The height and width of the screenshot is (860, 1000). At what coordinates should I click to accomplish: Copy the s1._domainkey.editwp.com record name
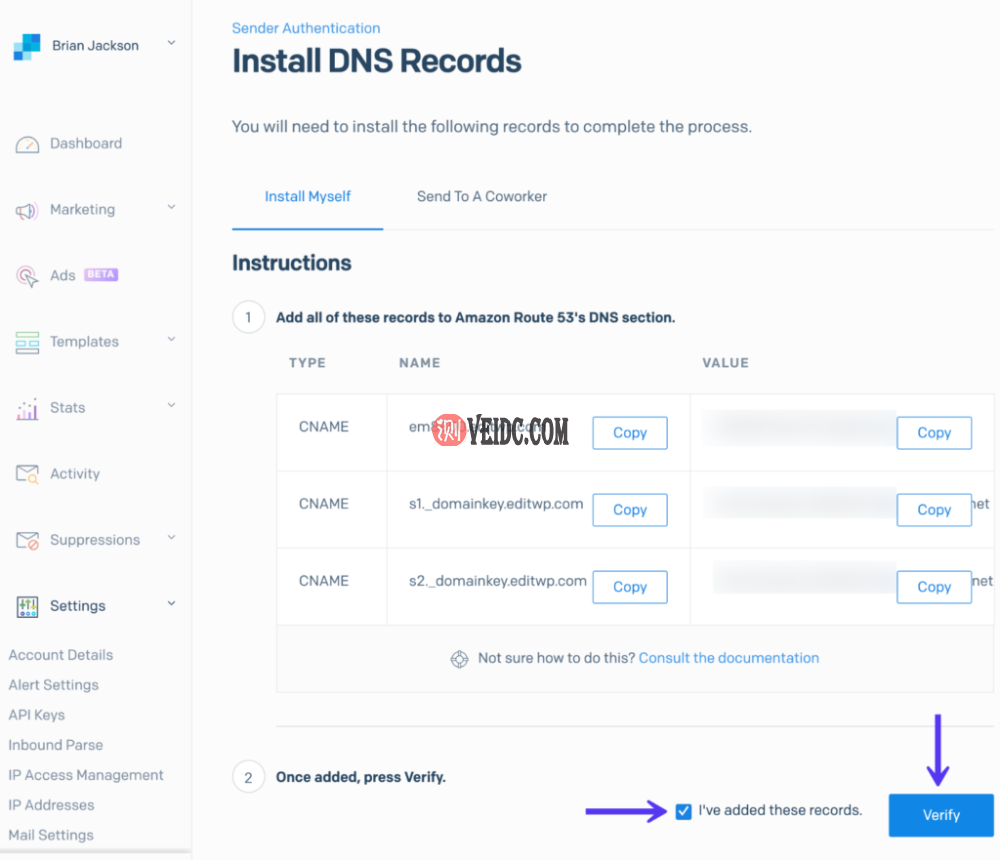[x=629, y=510]
